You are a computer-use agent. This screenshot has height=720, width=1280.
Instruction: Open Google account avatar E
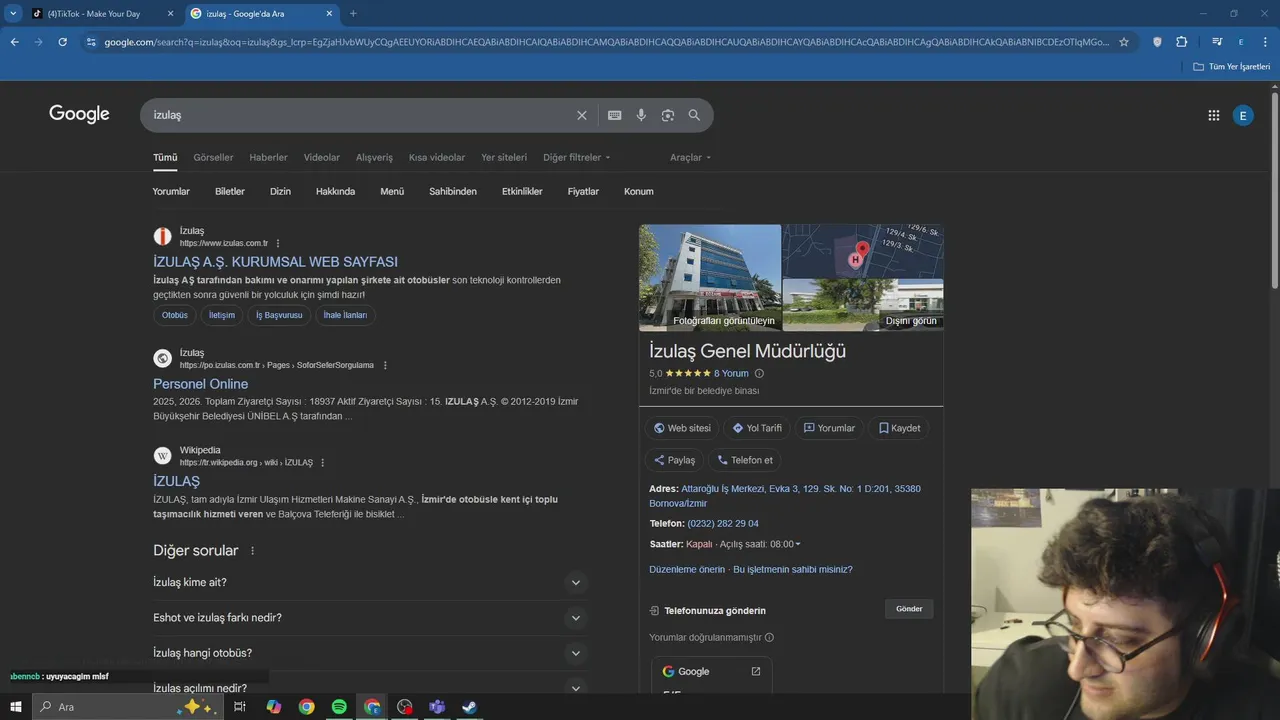click(1243, 115)
